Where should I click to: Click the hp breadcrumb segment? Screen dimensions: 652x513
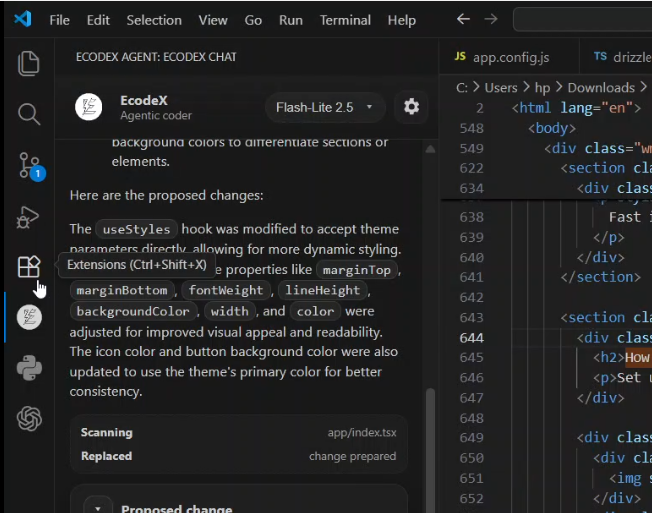click(x=542, y=88)
